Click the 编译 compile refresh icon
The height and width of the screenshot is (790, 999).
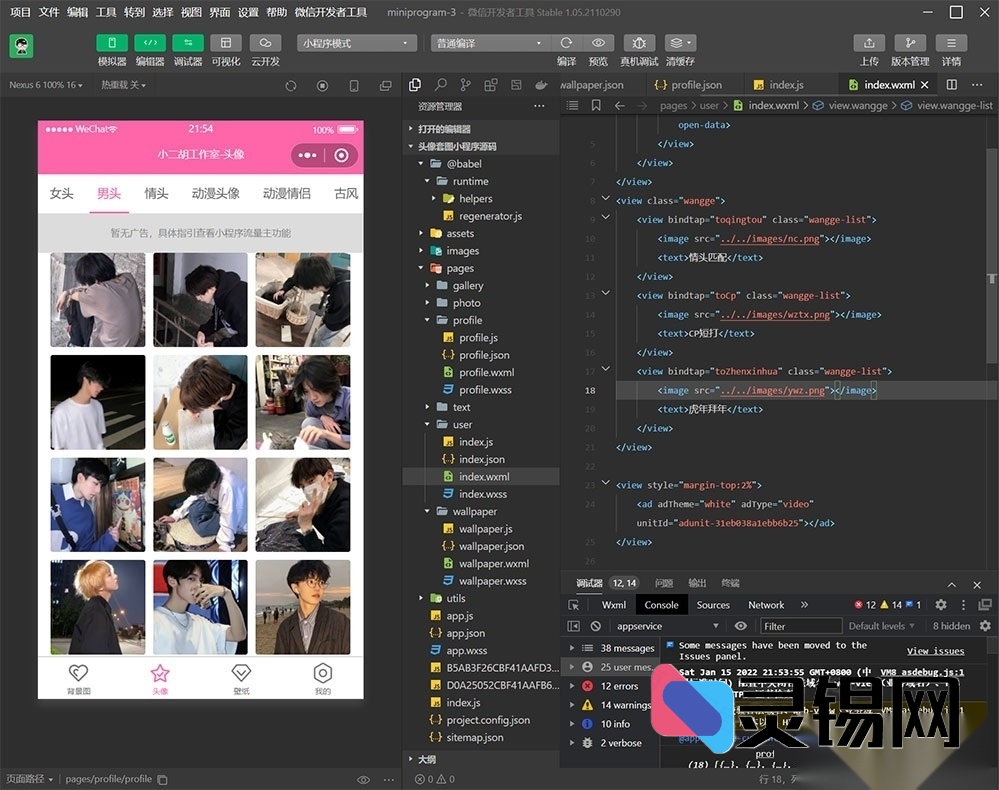(566, 43)
